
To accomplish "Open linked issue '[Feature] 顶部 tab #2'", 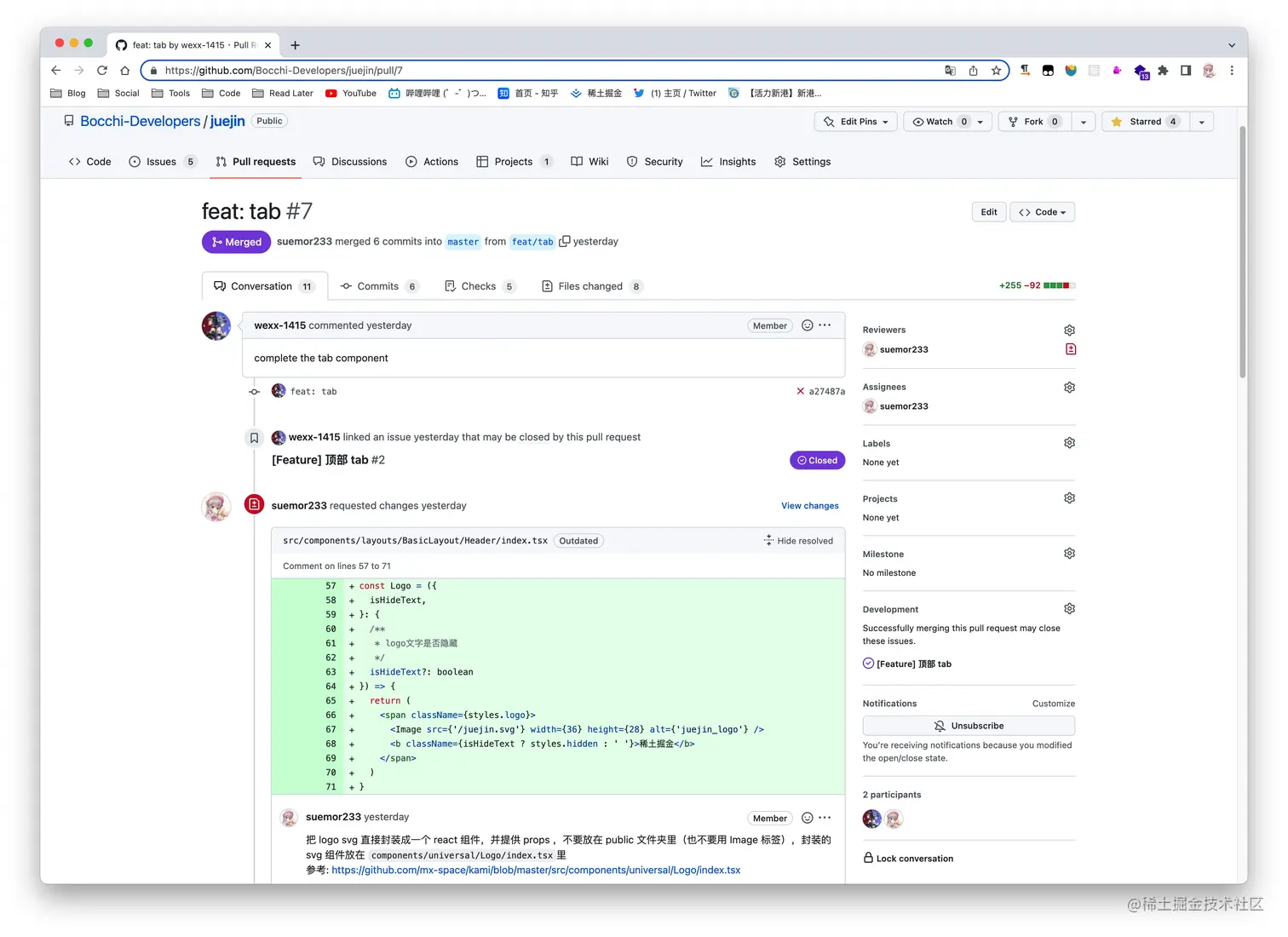I will 328,460.
